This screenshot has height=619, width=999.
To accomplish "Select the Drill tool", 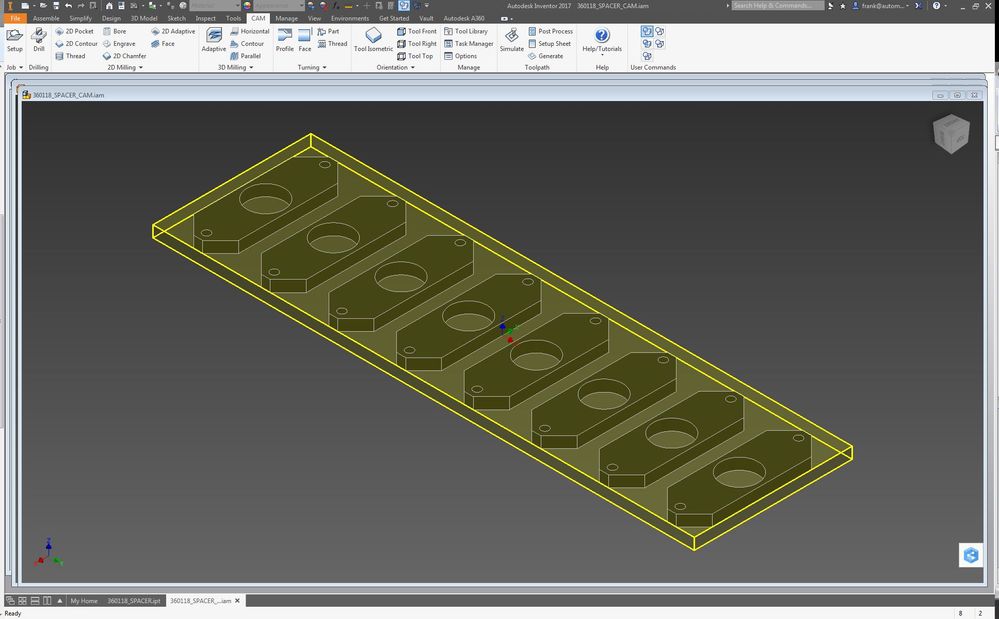I will [x=39, y=40].
